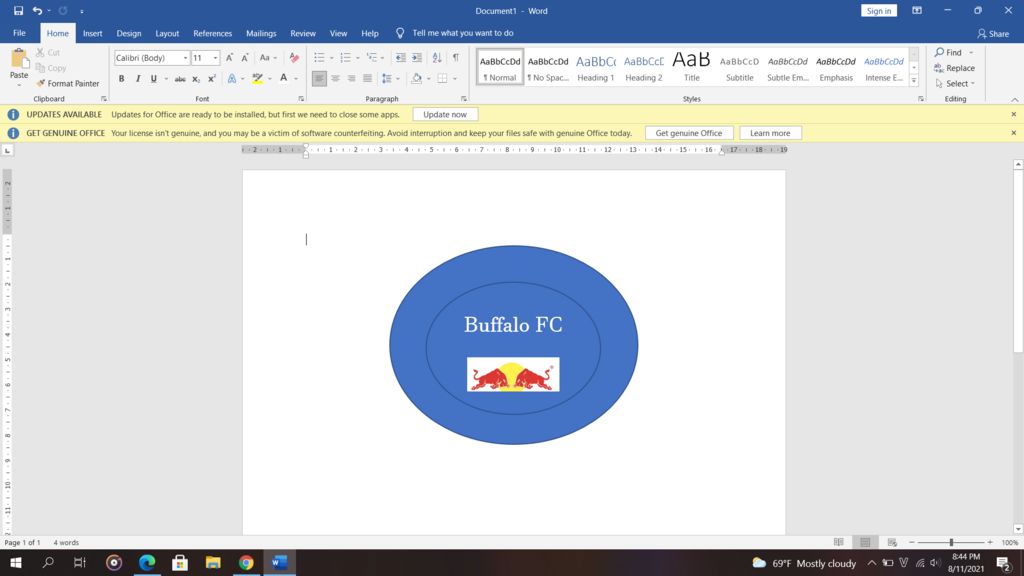Apply subscript formatting
This screenshot has width=1024, height=576.
[x=196, y=79]
